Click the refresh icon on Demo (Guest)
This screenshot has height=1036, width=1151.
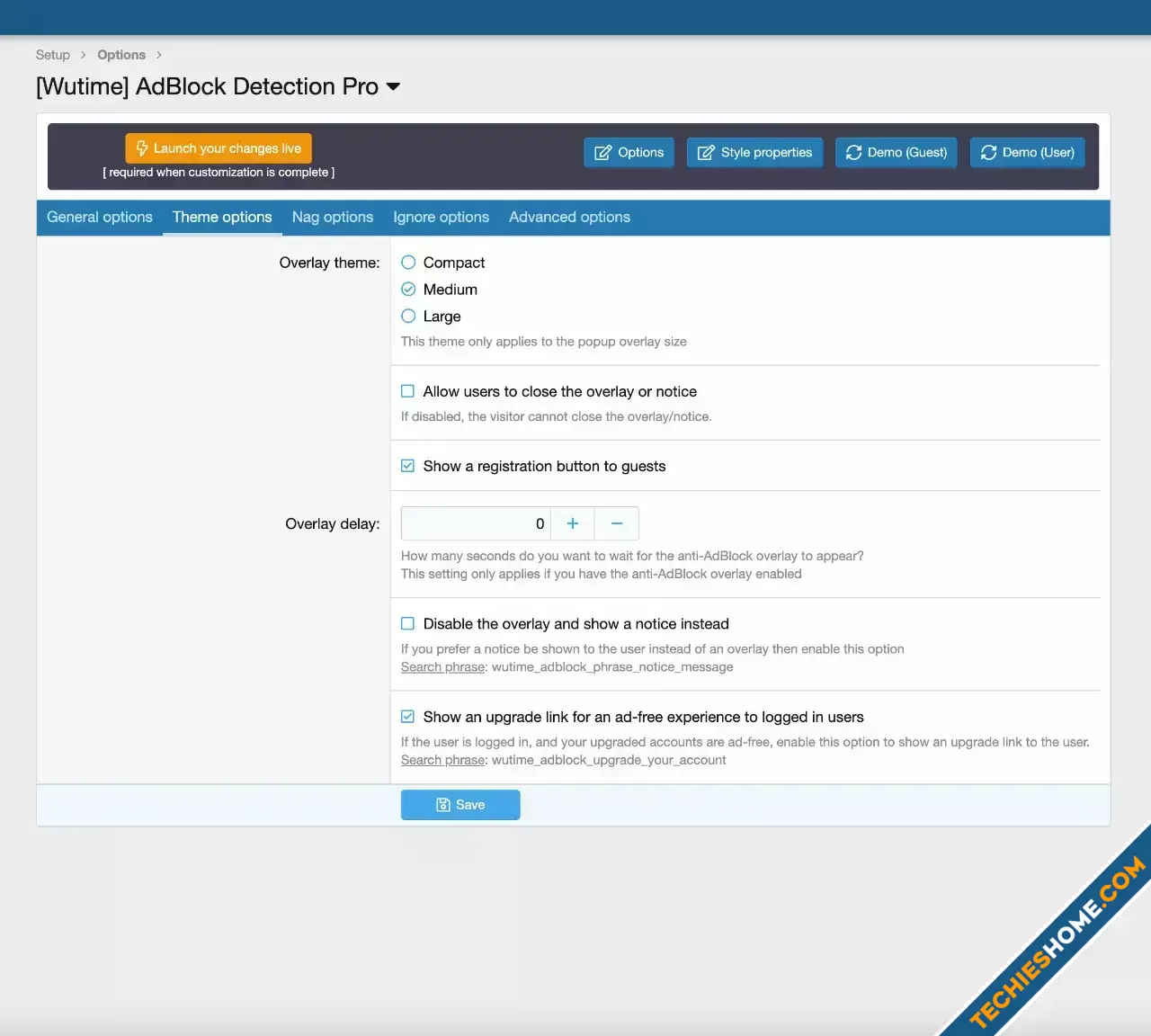pos(854,153)
